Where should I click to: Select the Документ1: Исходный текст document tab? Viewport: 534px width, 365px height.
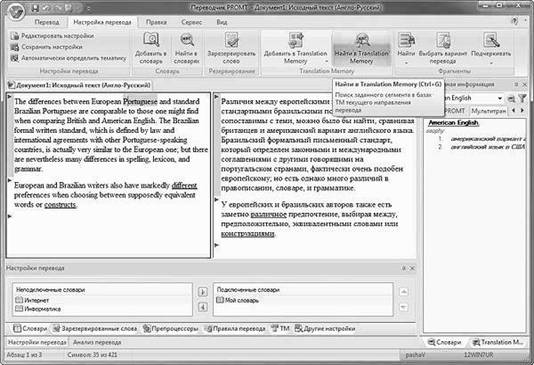pos(80,85)
